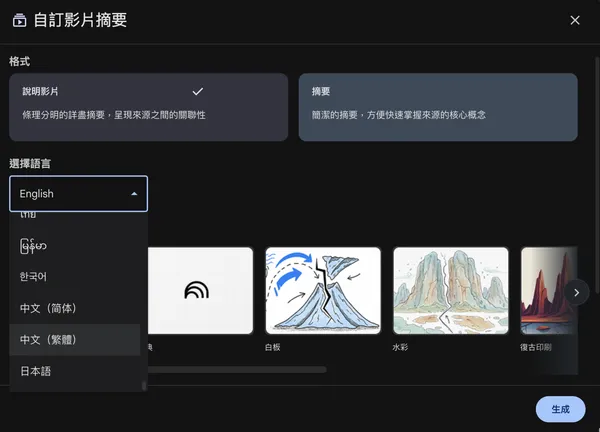
Task: Select the 白板 visual style thumbnail
Action: 322,290
